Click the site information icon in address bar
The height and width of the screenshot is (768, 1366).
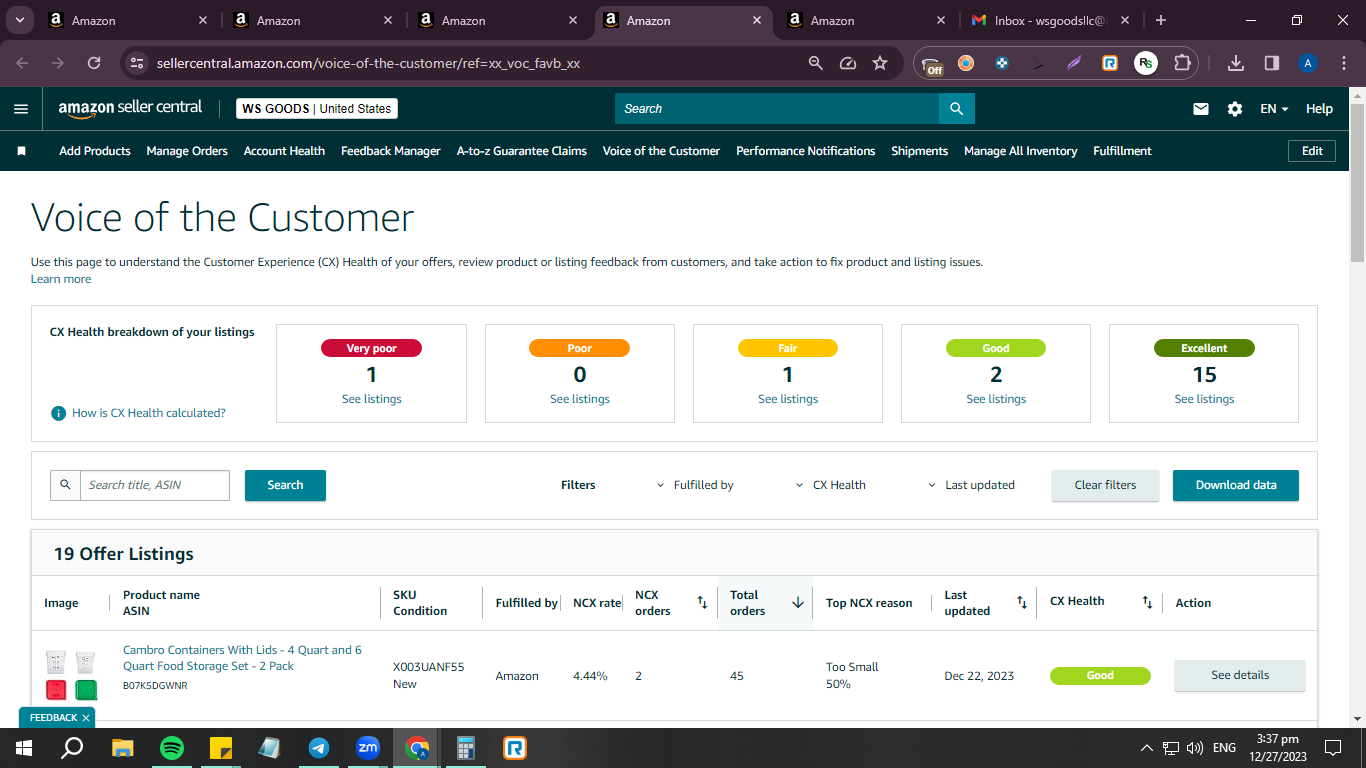[138, 63]
